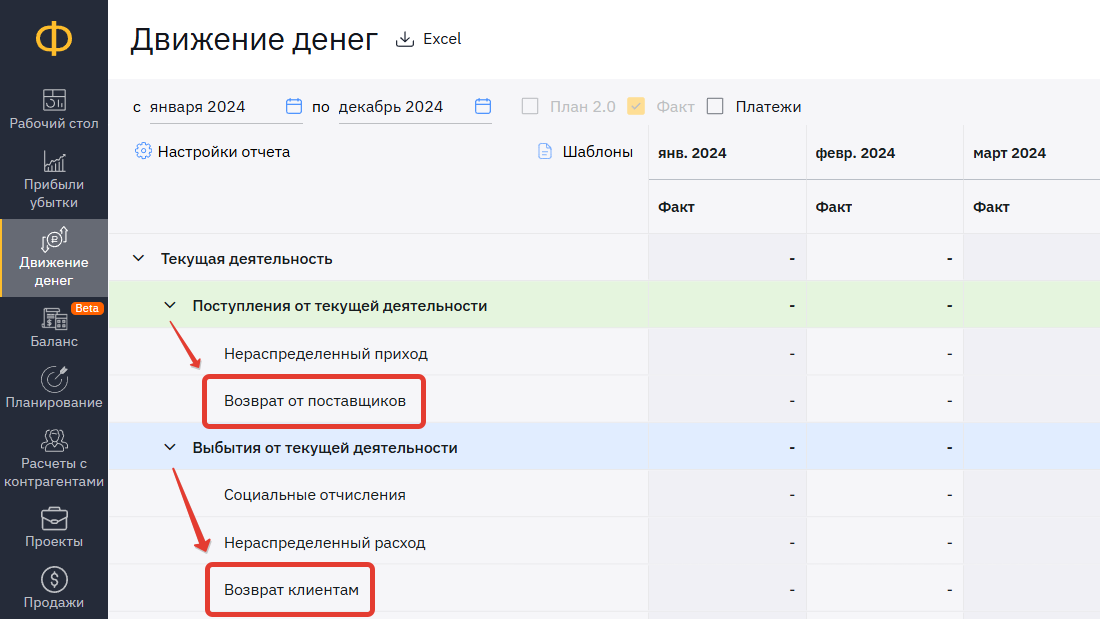1100x619 pixels.
Task: Open Баланс calculator icon
Action: (x=54, y=319)
